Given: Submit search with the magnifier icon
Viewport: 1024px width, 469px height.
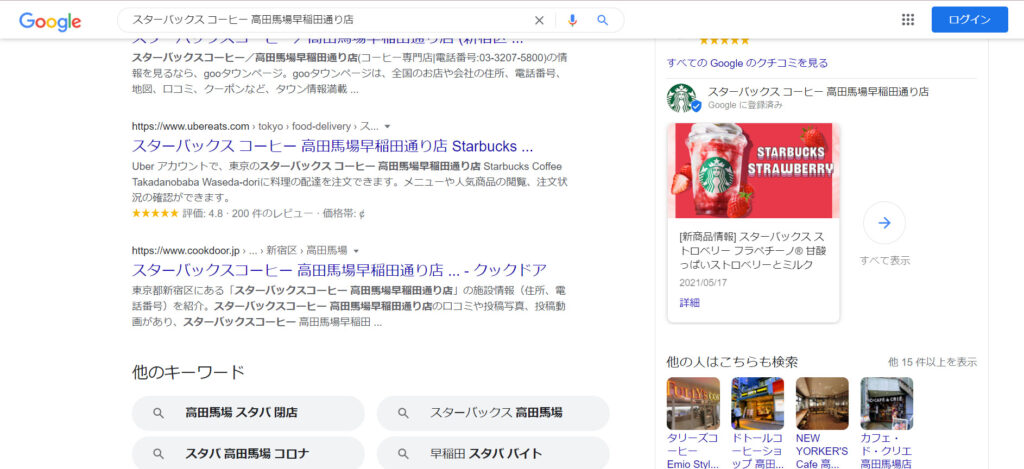Looking at the screenshot, I should [x=602, y=20].
